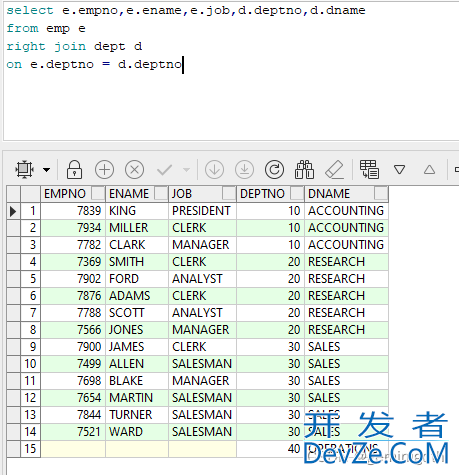459x475 pixels.
Task: Click the ADAMS name cell
Action: tap(137, 296)
